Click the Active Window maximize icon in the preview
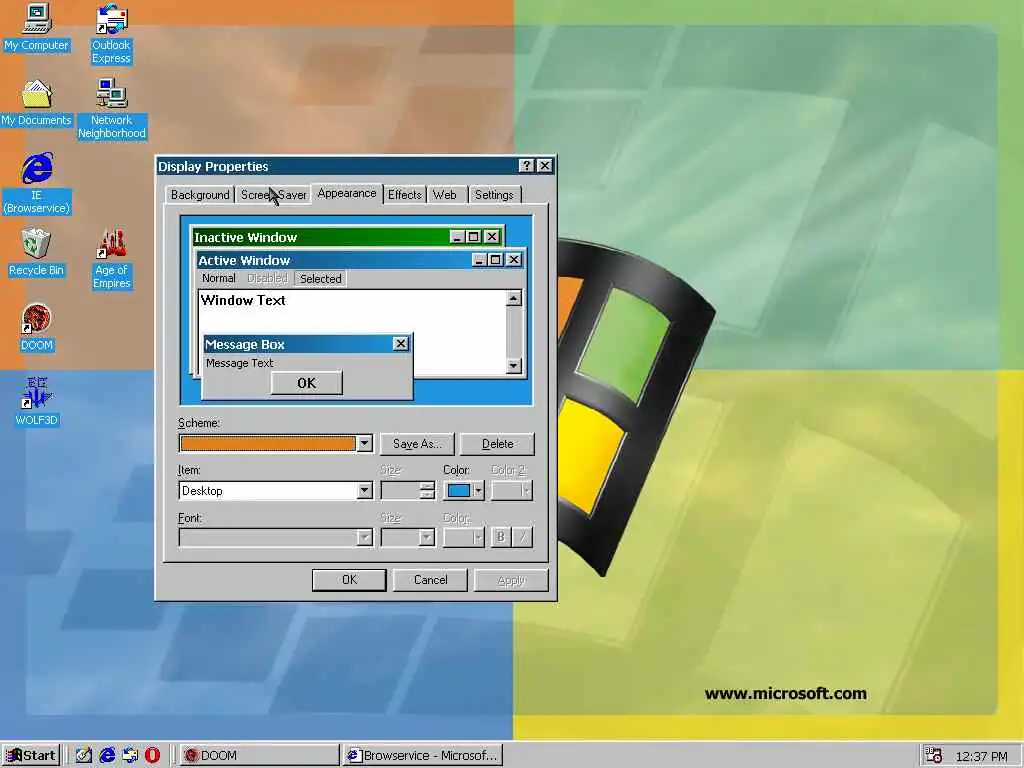This screenshot has width=1024, height=768. click(x=496, y=260)
